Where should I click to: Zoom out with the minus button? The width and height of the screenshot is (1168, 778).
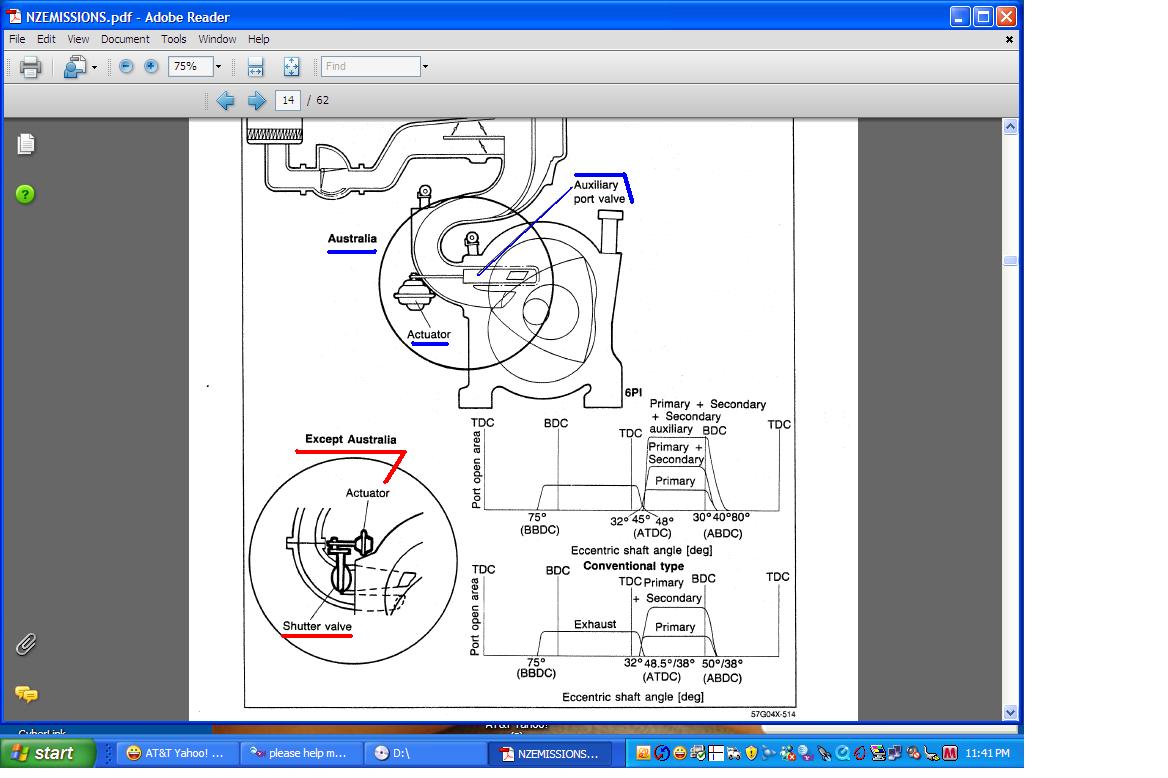(x=126, y=66)
